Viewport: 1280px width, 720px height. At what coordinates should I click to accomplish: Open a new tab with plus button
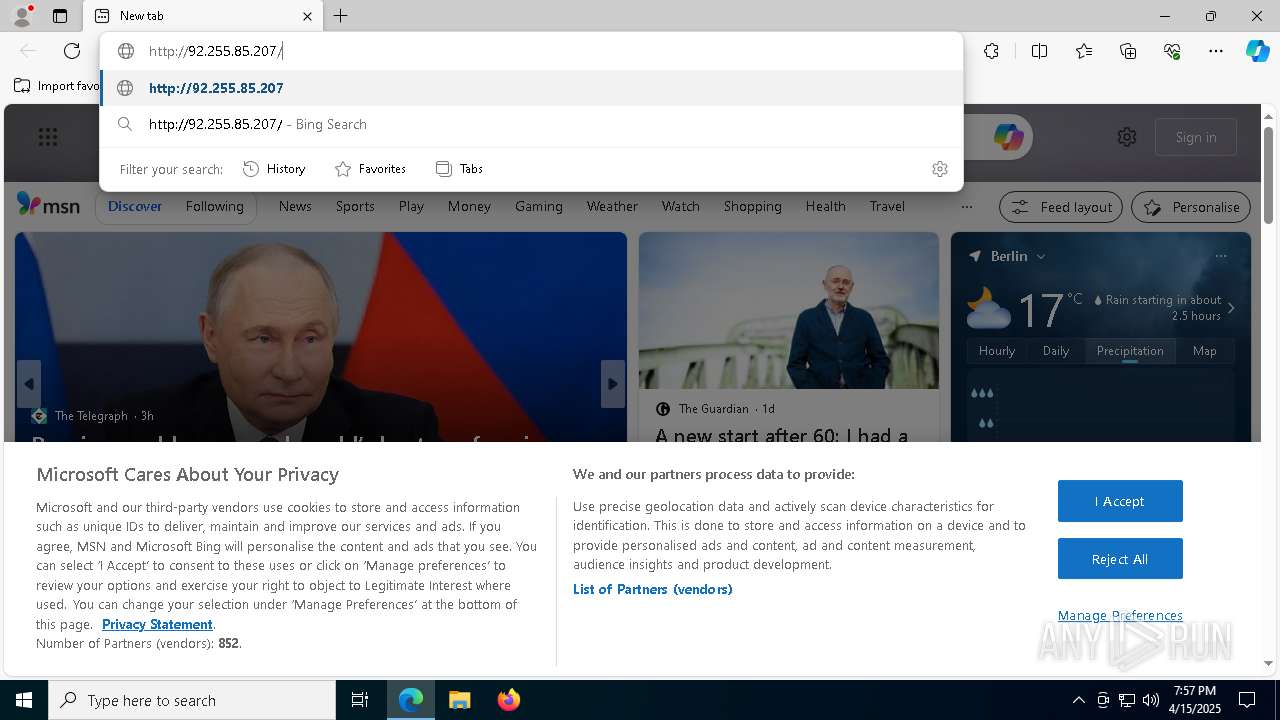[x=341, y=16]
